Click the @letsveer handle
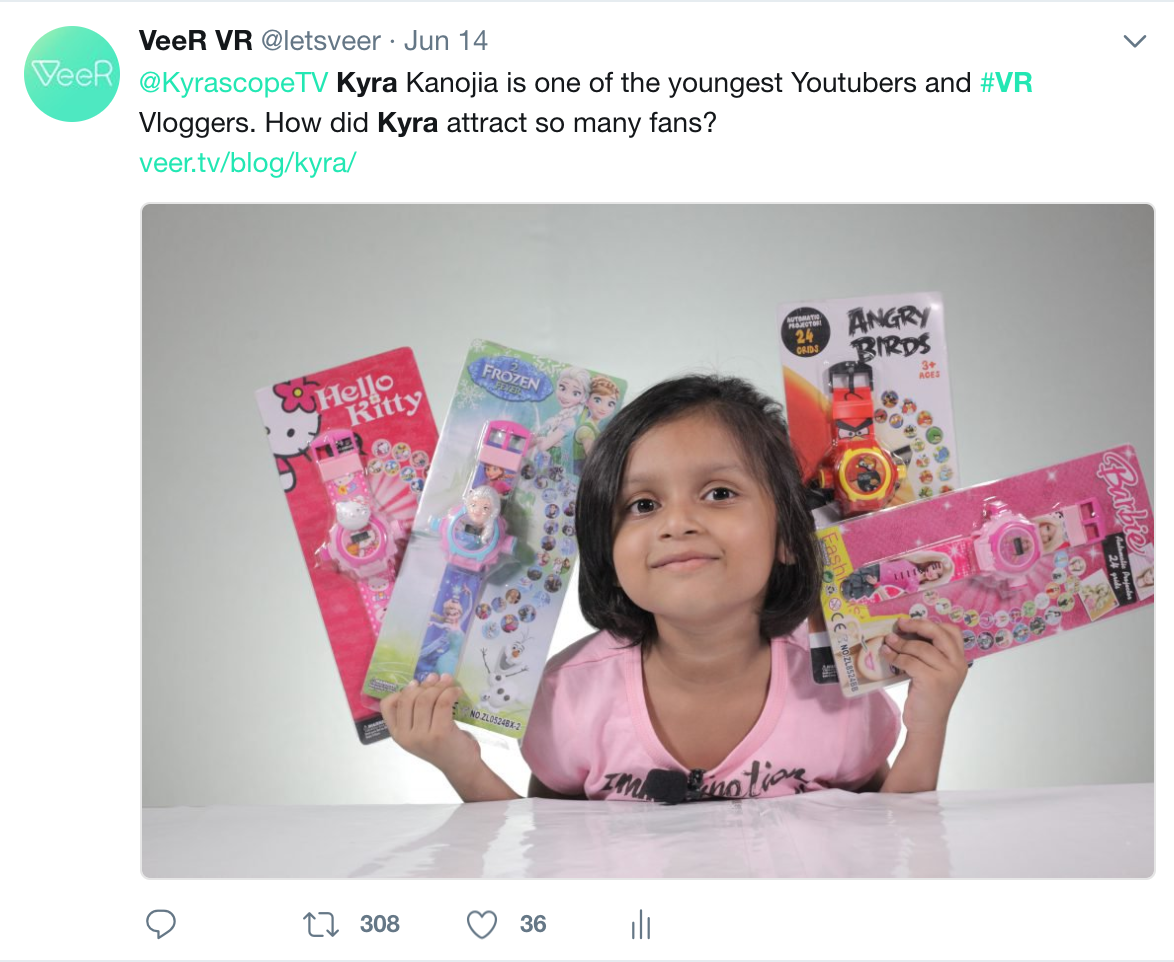Image resolution: width=1174 pixels, height=962 pixels. click(320, 40)
